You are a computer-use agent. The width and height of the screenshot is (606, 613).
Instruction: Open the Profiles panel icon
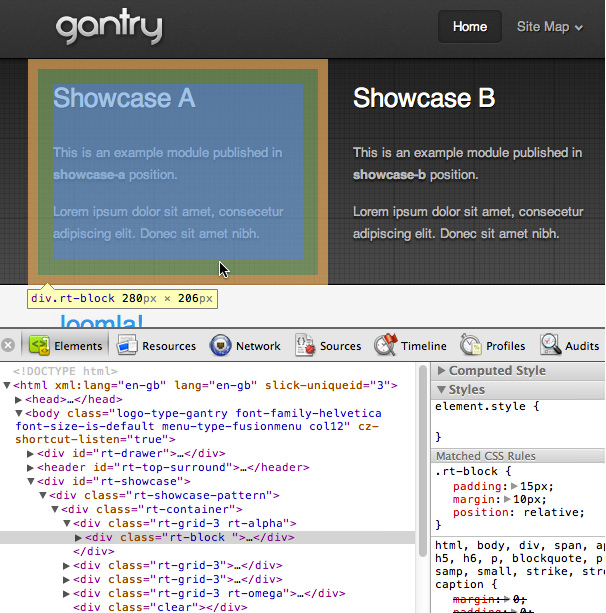[x=472, y=346]
